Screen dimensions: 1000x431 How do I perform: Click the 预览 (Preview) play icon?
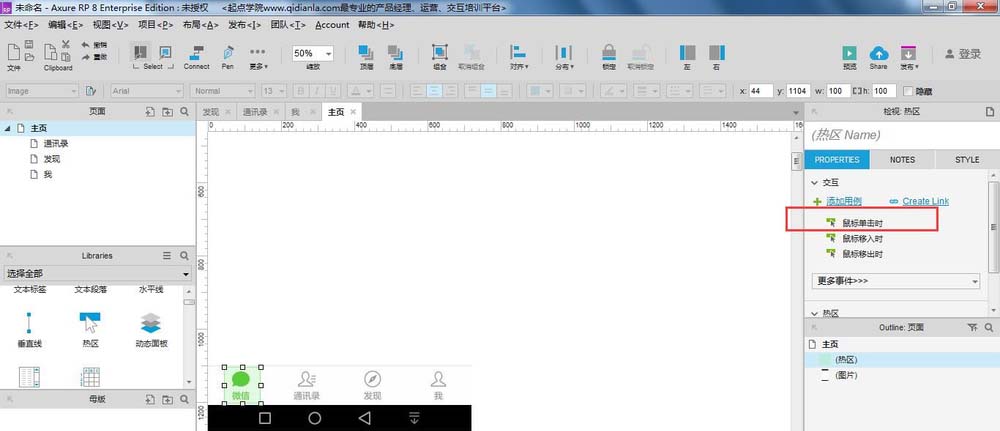point(849,53)
